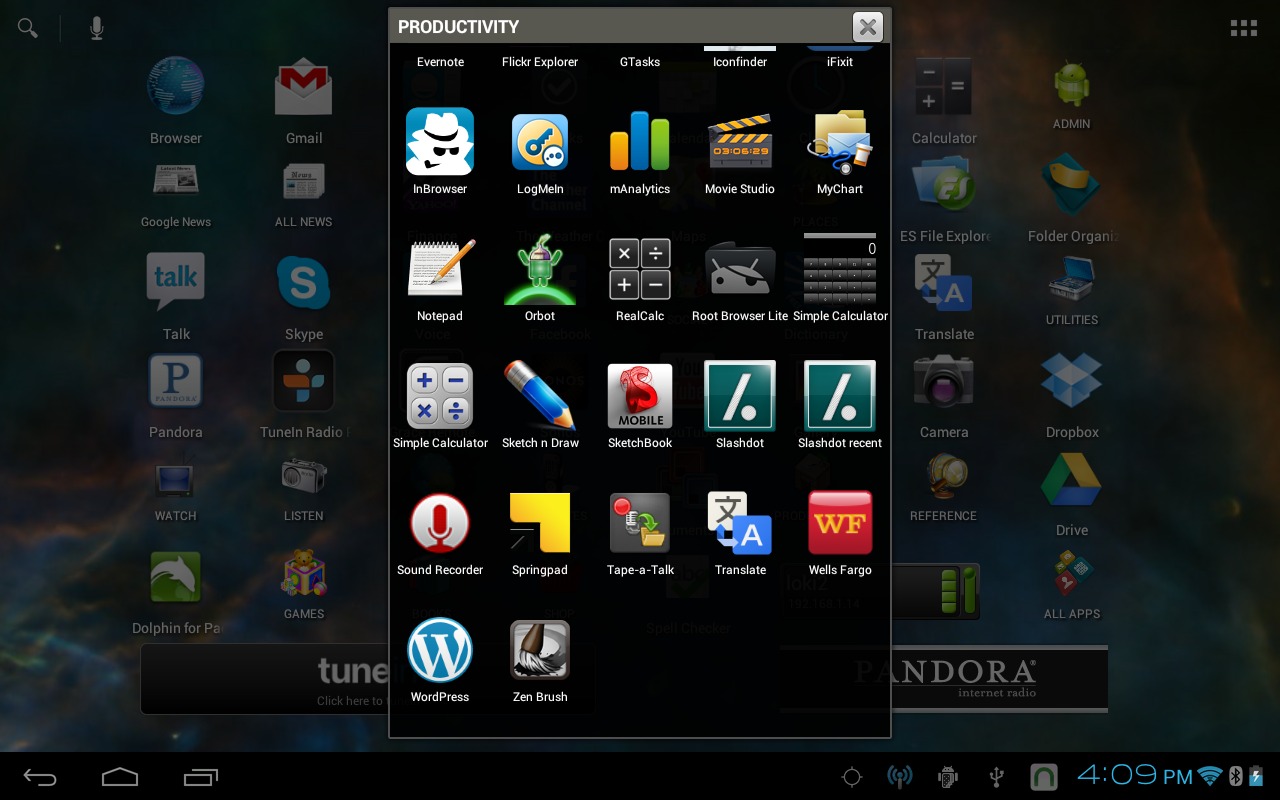Open mAnalytics bar chart app

[x=640, y=151]
